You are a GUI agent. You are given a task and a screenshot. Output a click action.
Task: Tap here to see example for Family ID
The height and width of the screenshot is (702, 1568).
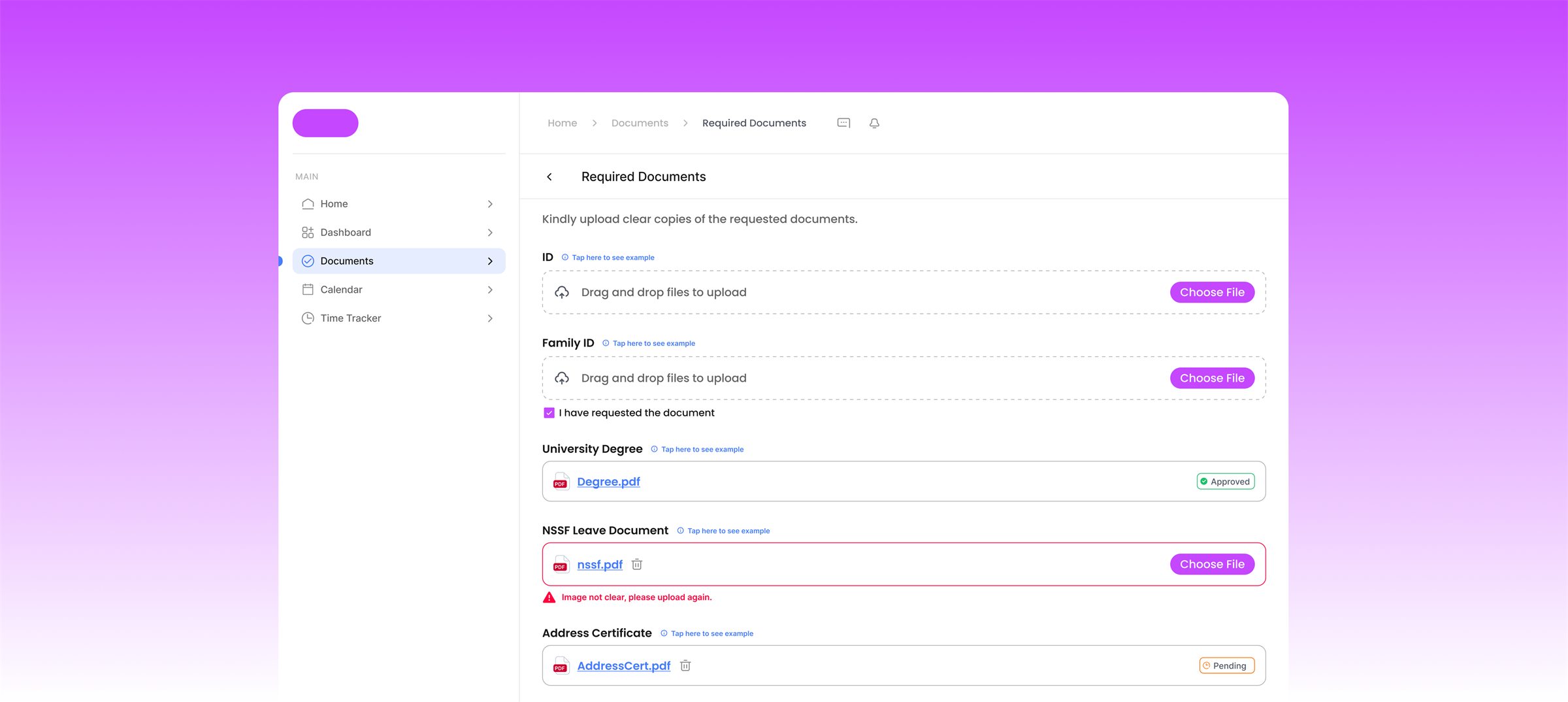(x=649, y=343)
